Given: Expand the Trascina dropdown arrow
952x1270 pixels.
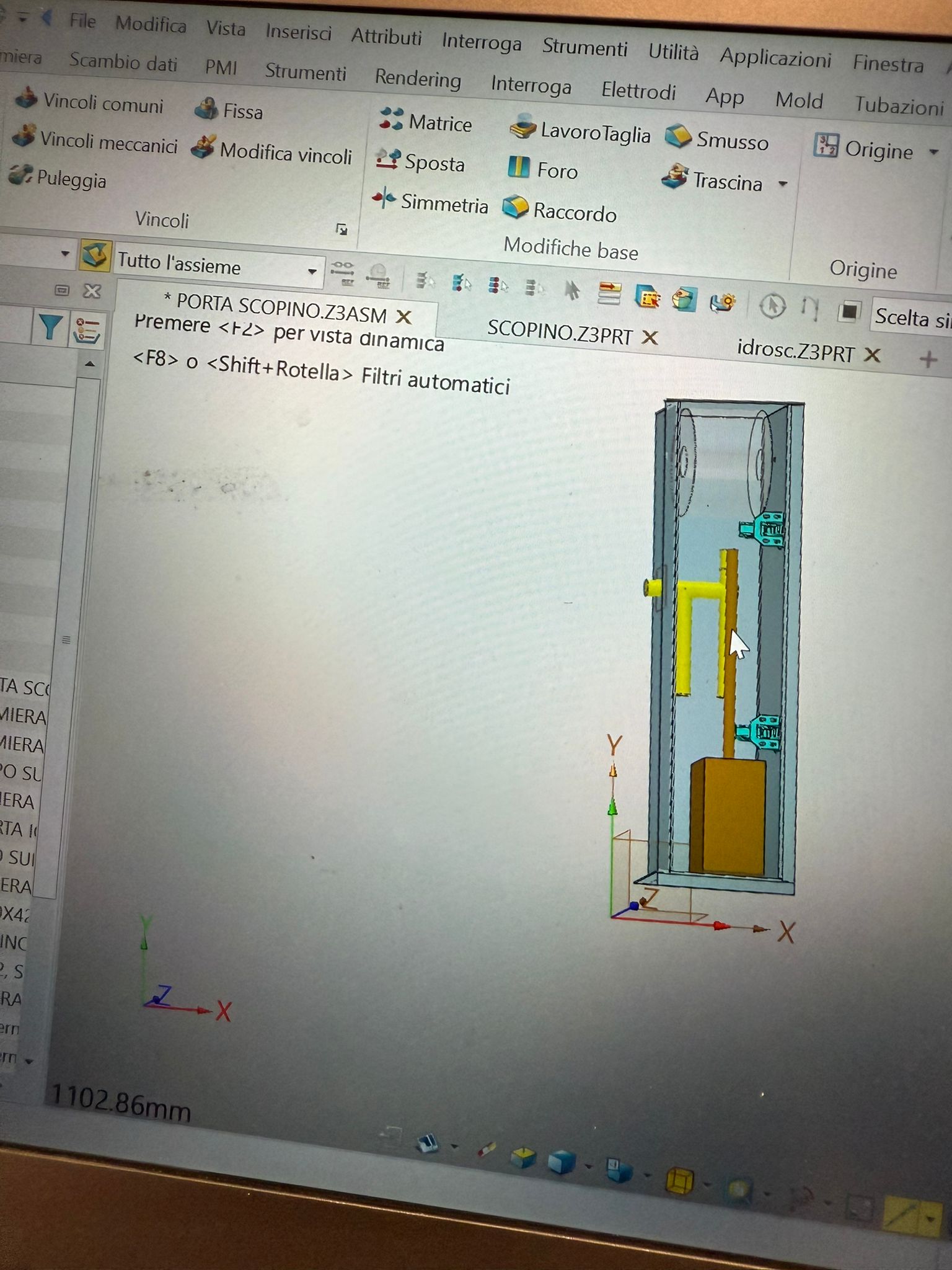Looking at the screenshot, I should [783, 184].
